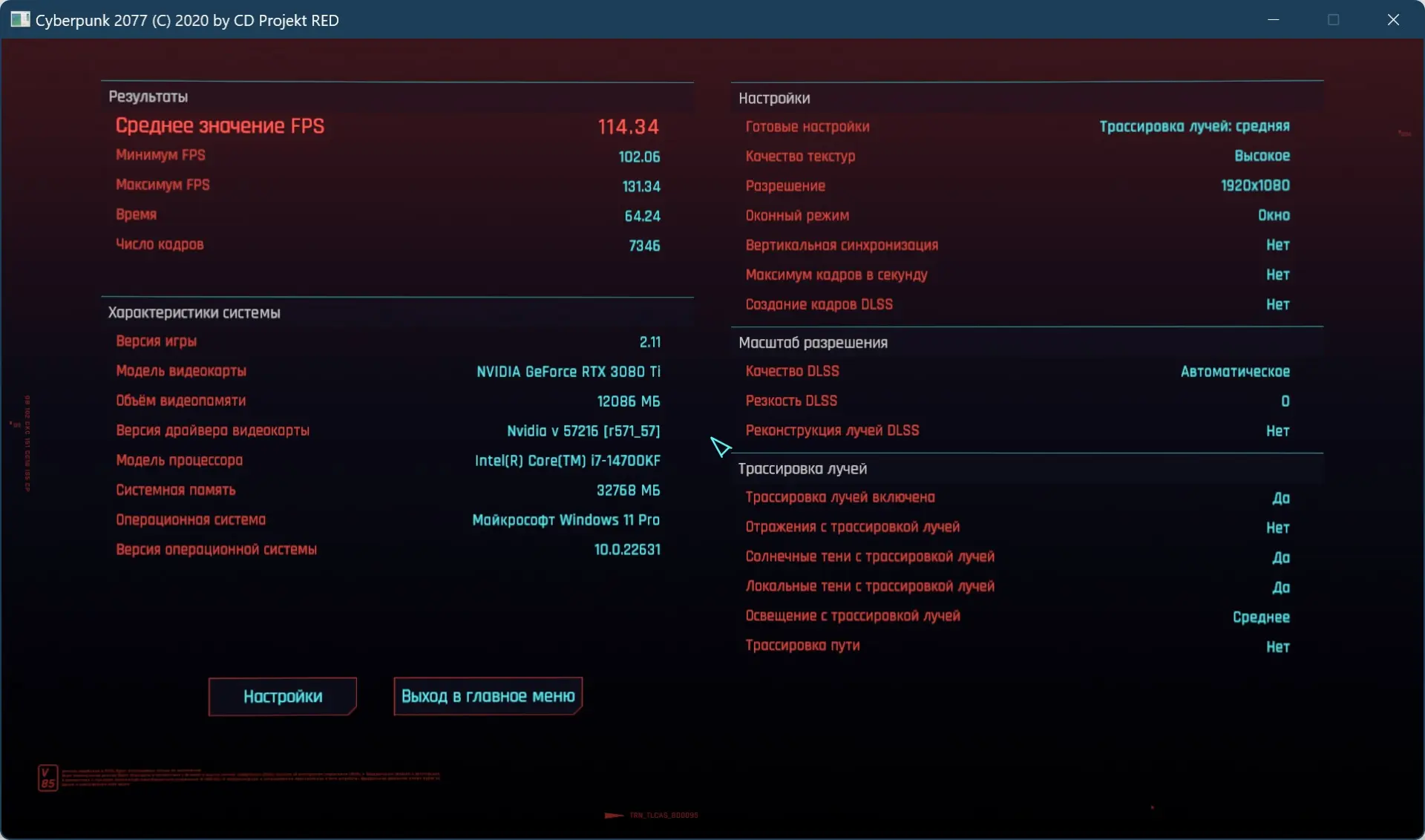Click the Число кадров value 7346
This screenshot has height=840, width=1425.
tap(644, 246)
